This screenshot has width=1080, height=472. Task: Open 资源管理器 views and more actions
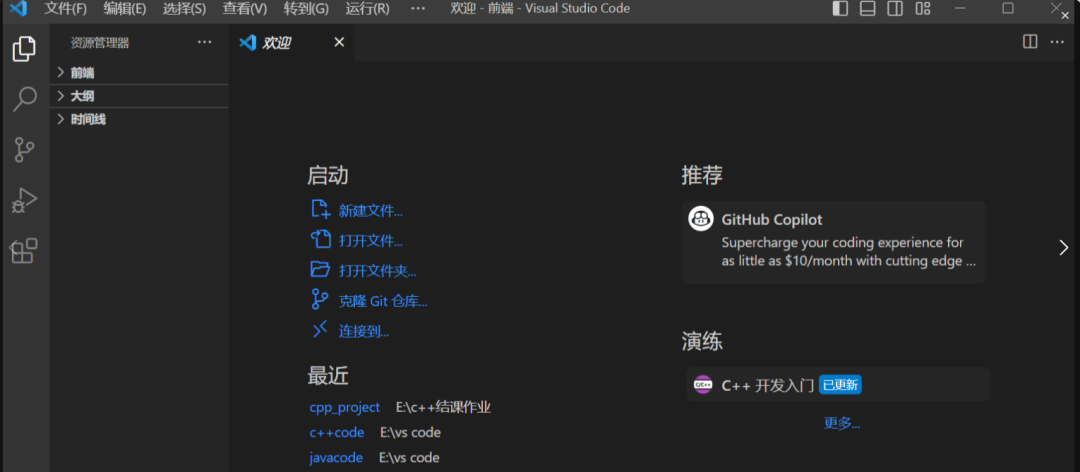click(x=205, y=42)
